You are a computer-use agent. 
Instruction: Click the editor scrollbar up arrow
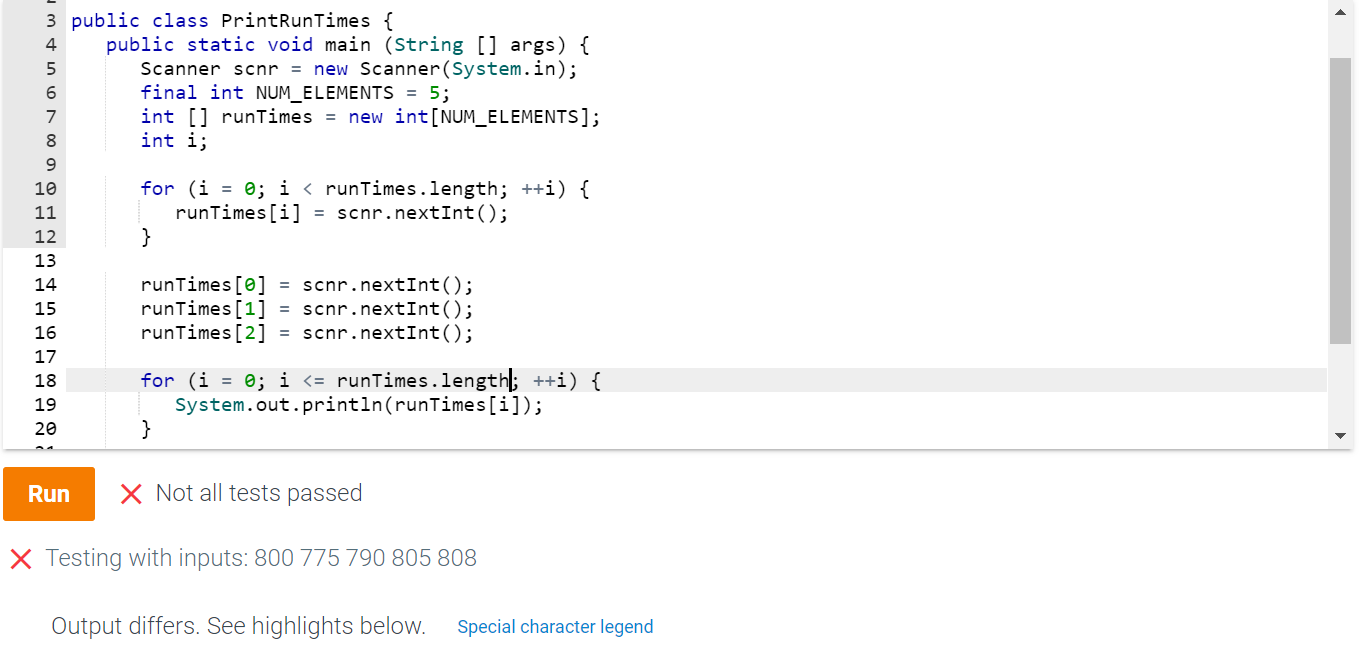1341,12
